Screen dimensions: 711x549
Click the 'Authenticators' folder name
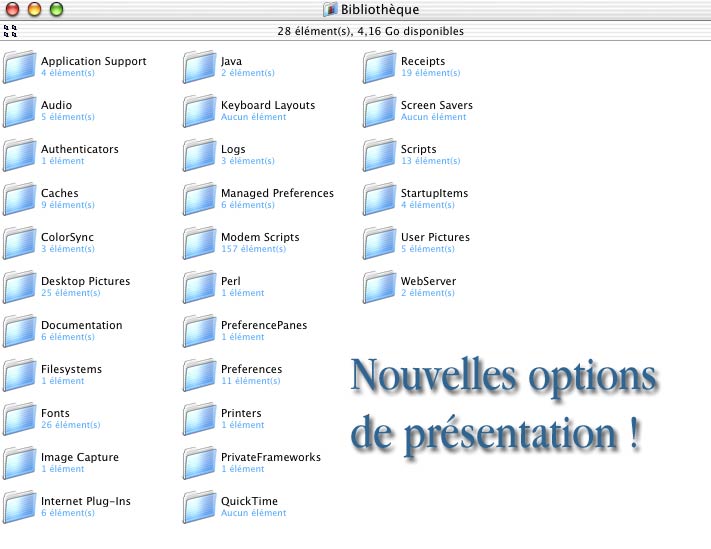[x=80, y=149]
